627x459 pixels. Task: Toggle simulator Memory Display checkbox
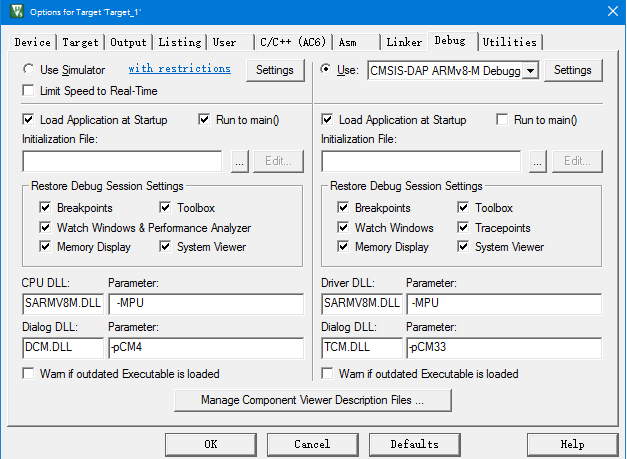point(45,246)
